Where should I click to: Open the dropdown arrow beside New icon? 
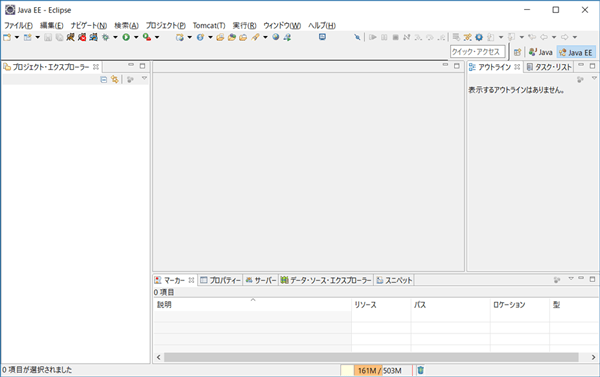[17, 37]
